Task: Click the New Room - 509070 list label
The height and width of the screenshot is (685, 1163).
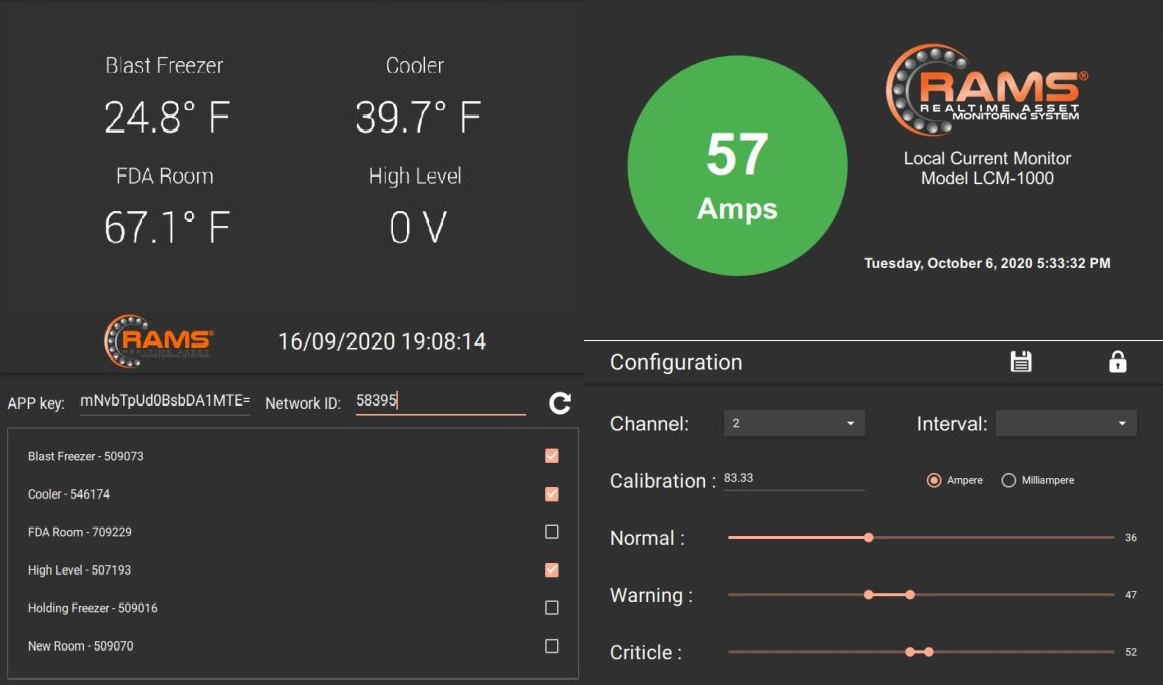Action: [80, 646]
